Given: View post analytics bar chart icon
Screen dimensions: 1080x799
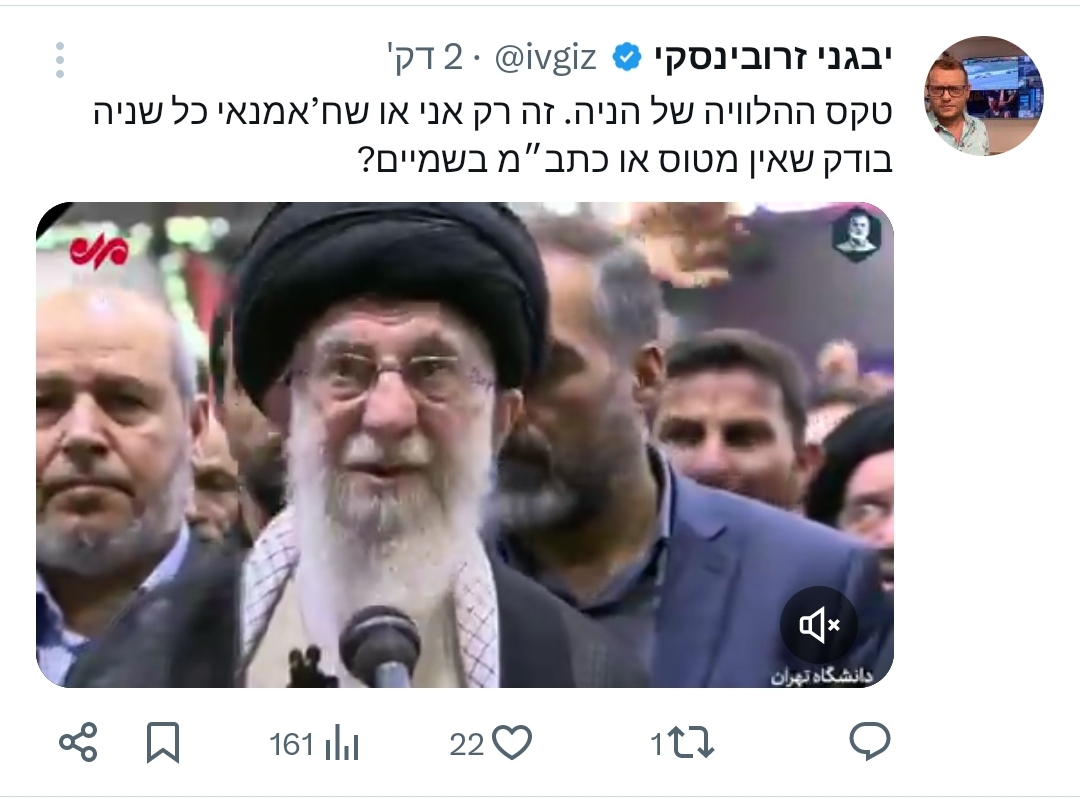Looking at the screenshot, I should click(x=342, y=743).
